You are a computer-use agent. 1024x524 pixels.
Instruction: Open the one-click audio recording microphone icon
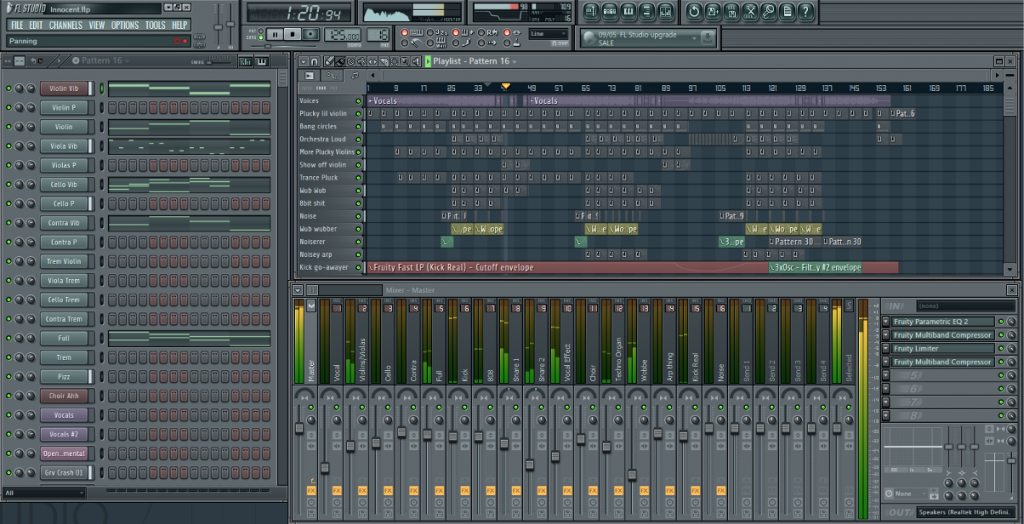click(x=769, y=11)
